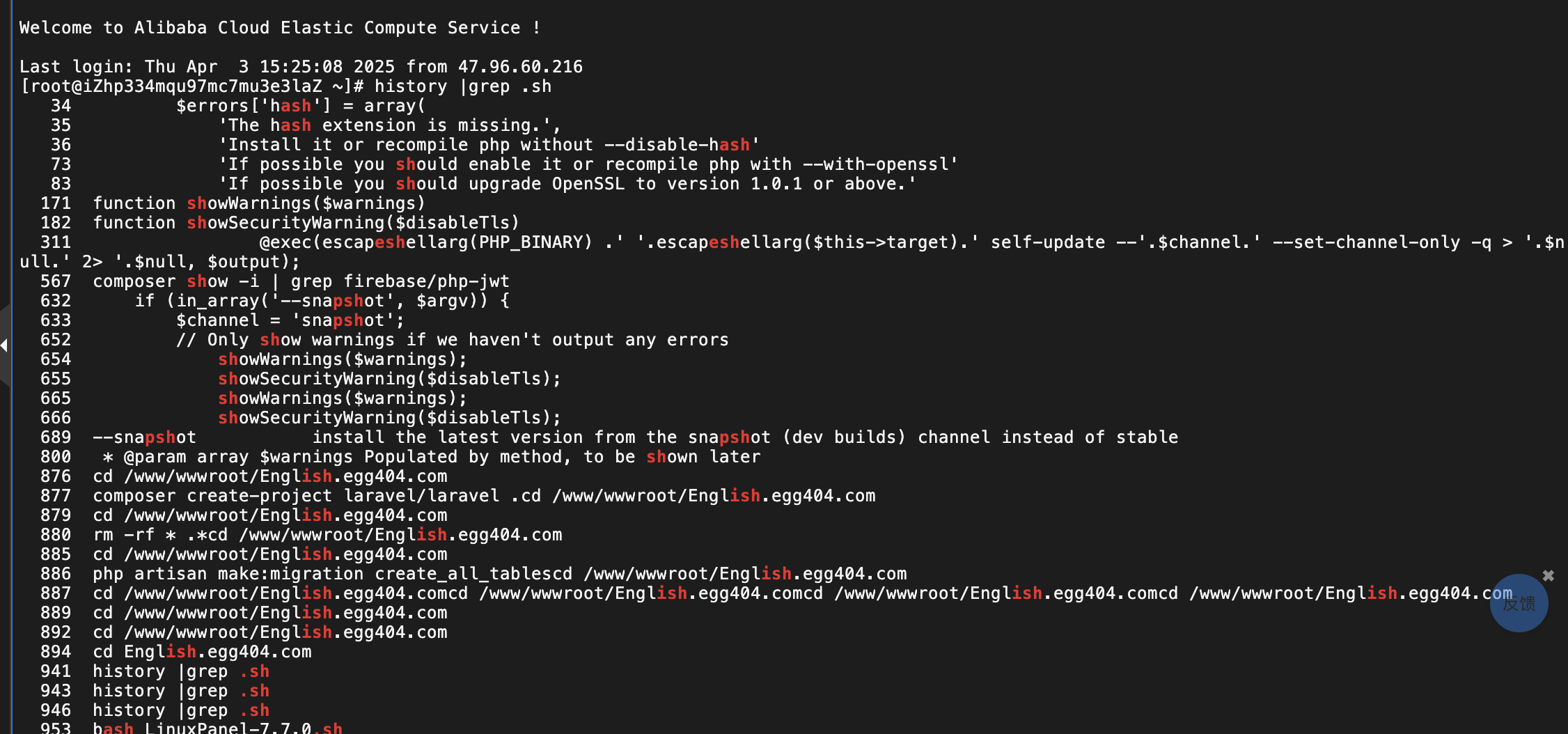The image size is (1568, 734).
Task: Click line 689 --snapshot option description
Action: (x=635, y=437)
